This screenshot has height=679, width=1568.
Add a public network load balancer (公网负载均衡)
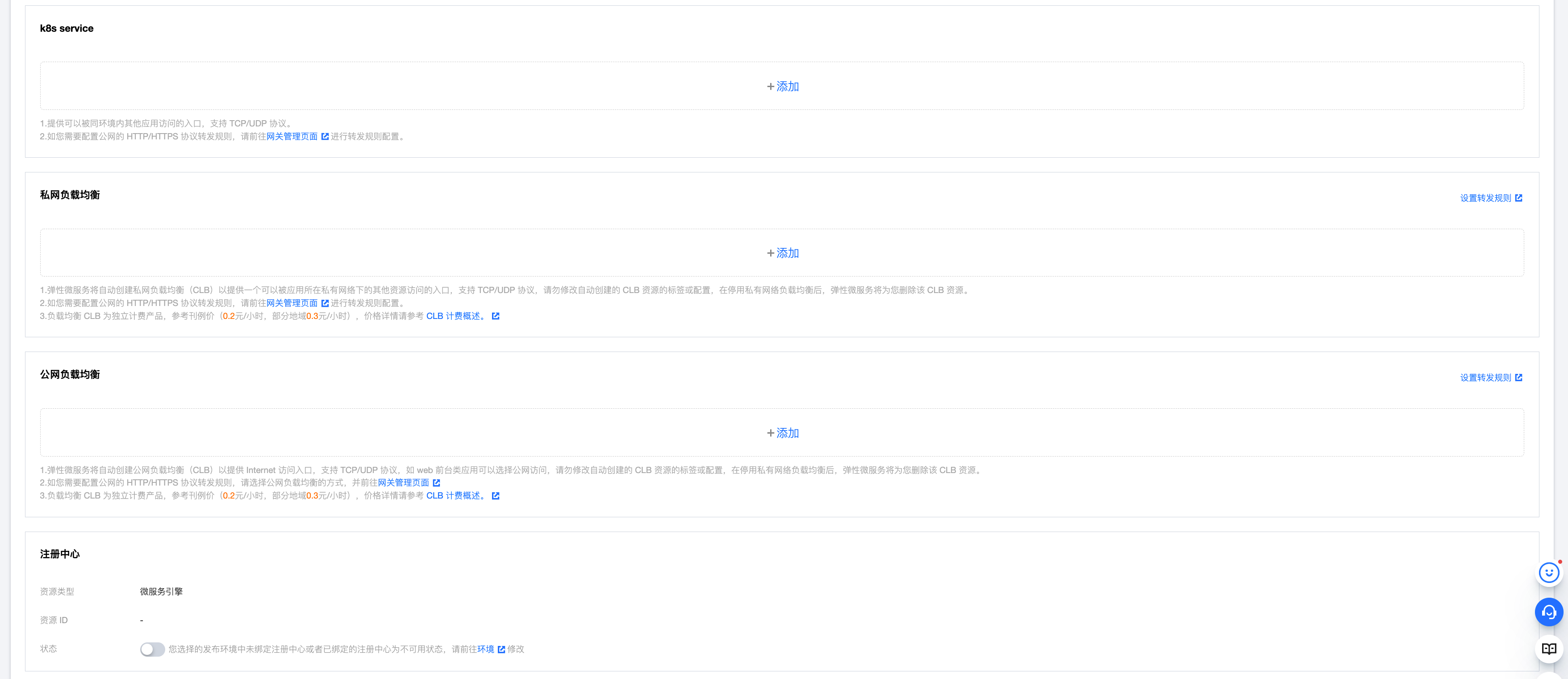782,433
